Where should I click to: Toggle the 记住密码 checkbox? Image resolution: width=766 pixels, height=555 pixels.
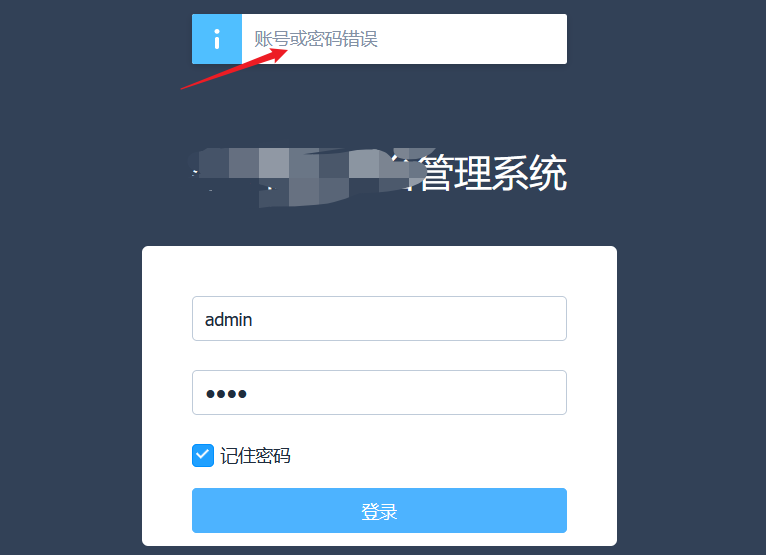click(203, 455)
